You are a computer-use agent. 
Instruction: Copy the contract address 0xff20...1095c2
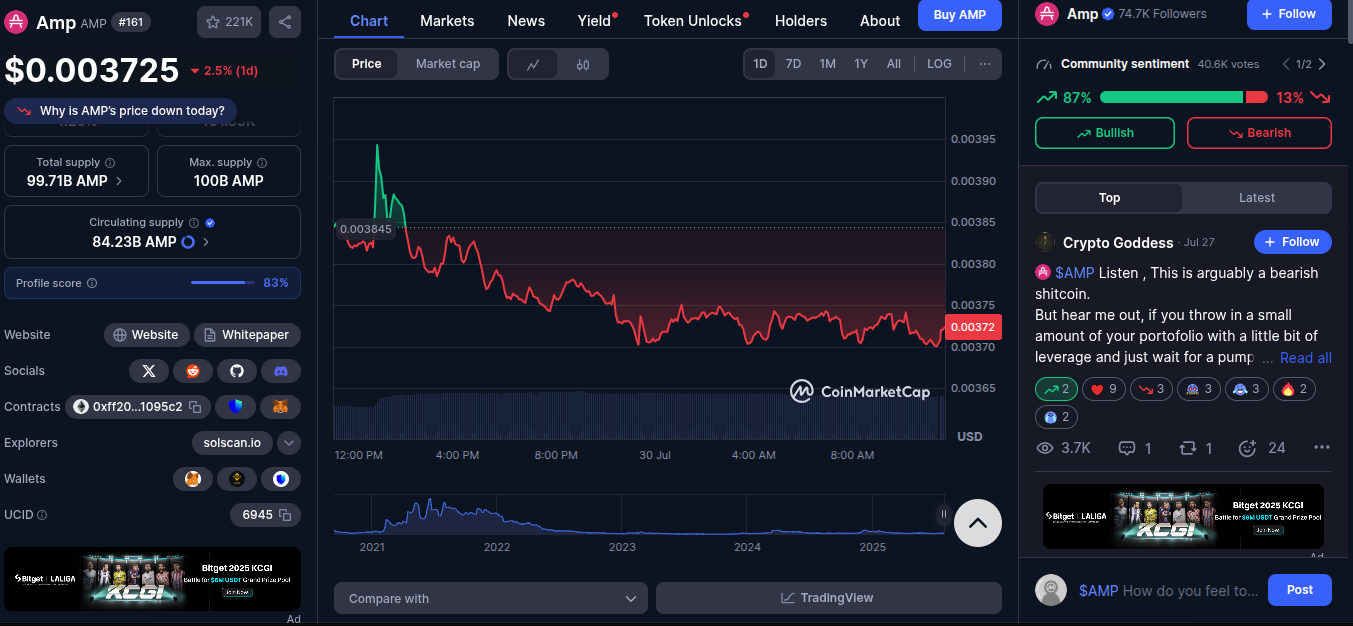click(196, 407)
